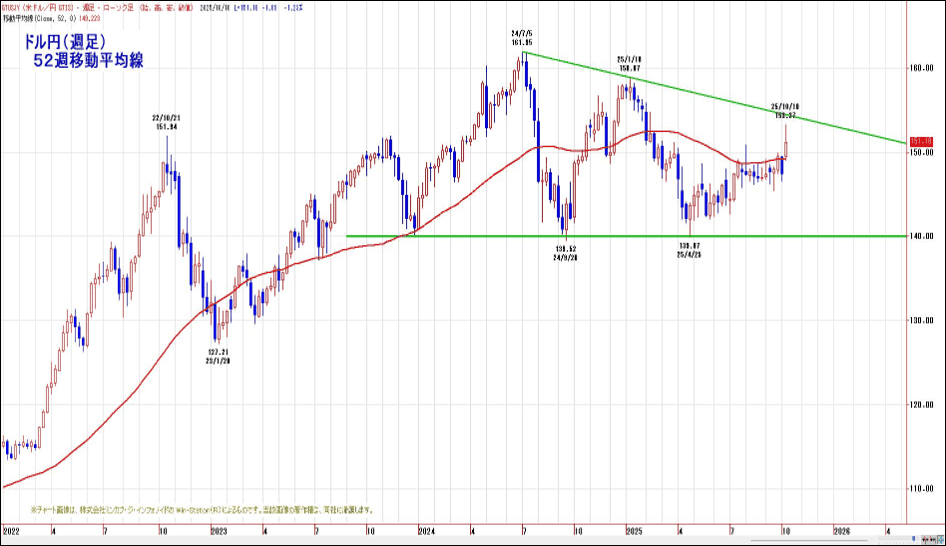This screenshot has width=946, height=546.
Task: Click the 25/4/25 low label at 139.87
Action: [x=689, y=250]
